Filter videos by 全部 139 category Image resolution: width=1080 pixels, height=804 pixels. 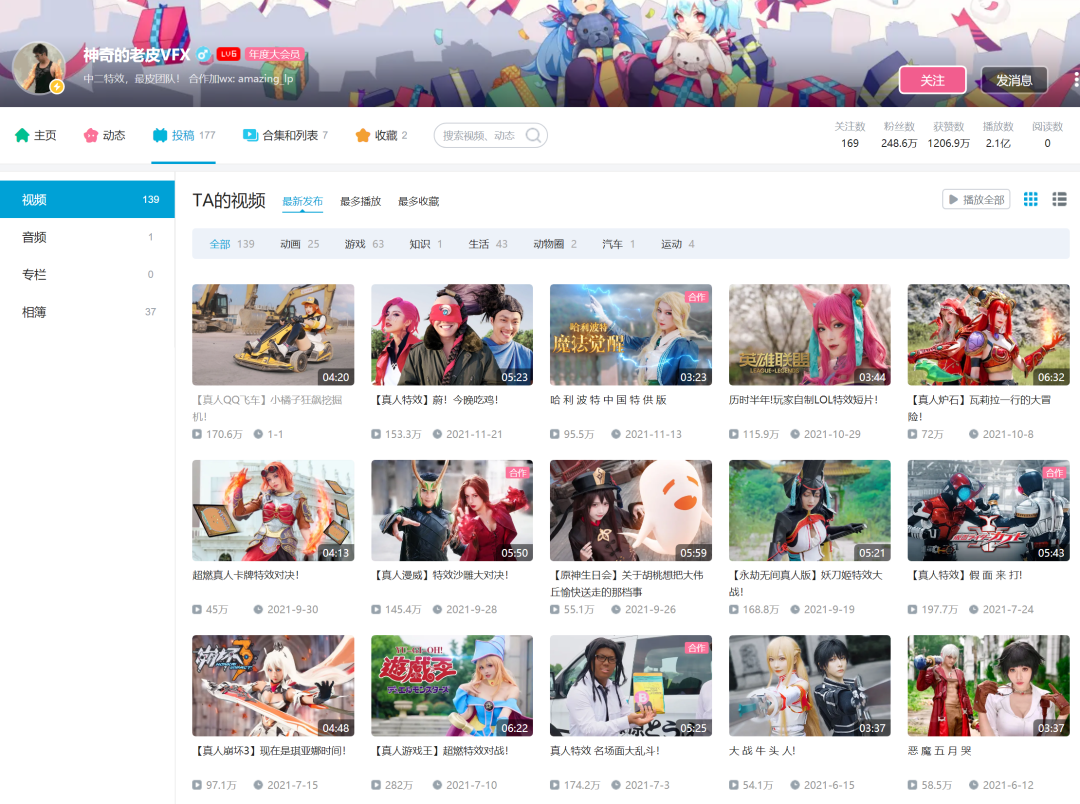[x=232, y=244]
